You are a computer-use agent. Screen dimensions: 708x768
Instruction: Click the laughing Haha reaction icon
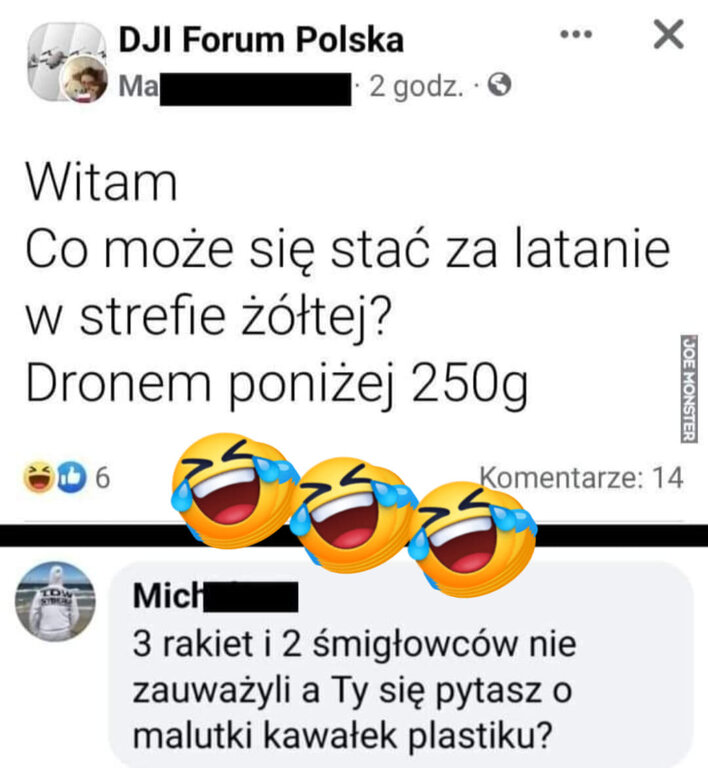pos(38,477)
